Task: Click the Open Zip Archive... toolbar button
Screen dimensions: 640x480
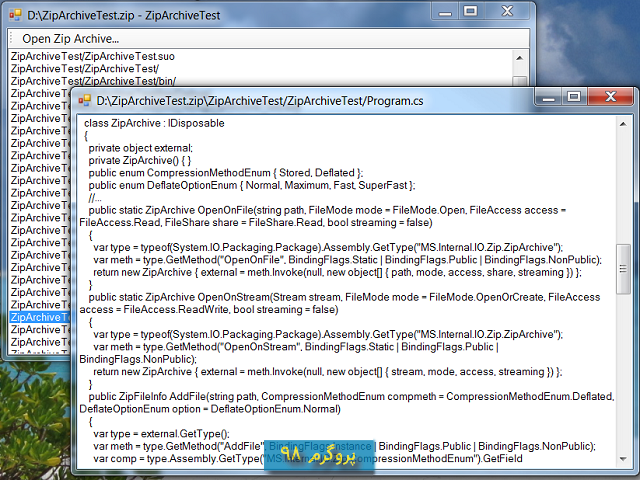Action: 70,38
